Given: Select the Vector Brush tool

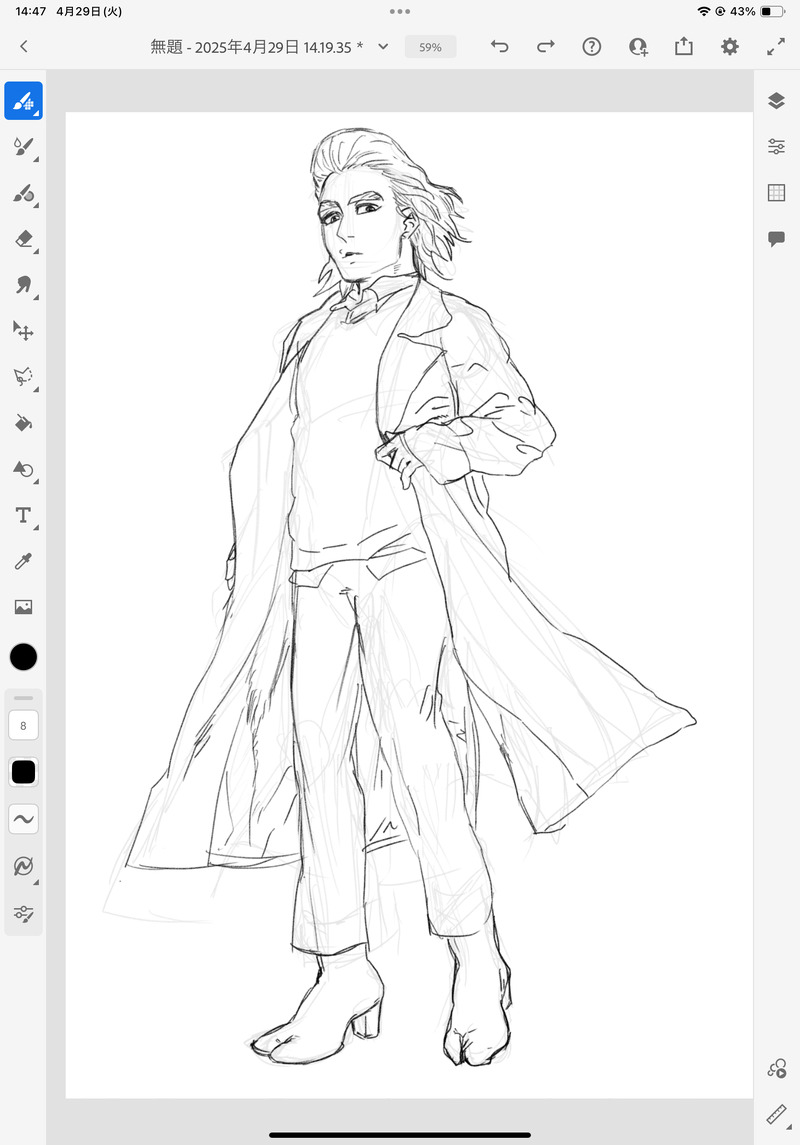Looking at the screenshot, I should click(x=23, y=194).
